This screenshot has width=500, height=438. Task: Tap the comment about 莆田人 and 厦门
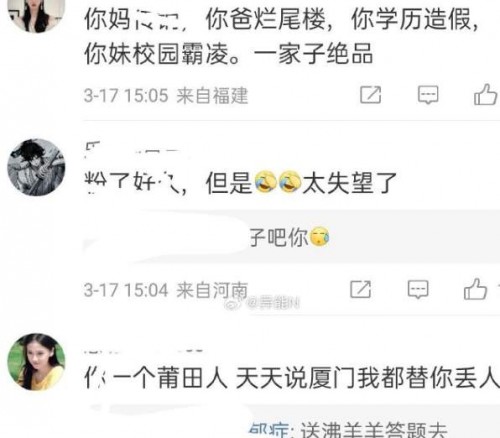coord(292,378)
